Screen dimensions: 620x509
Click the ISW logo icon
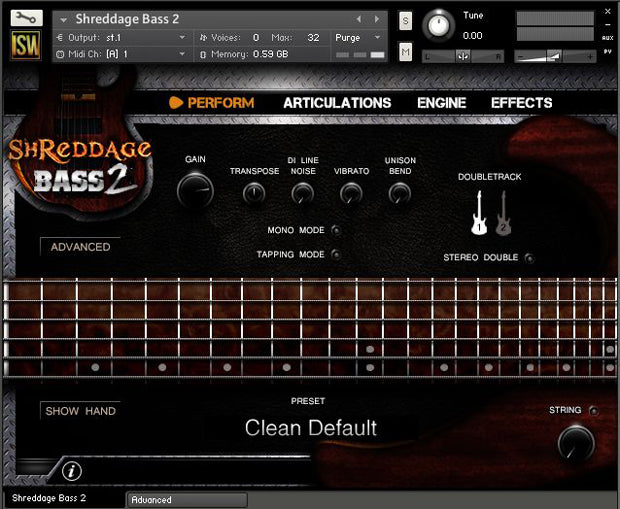point(26,45)
